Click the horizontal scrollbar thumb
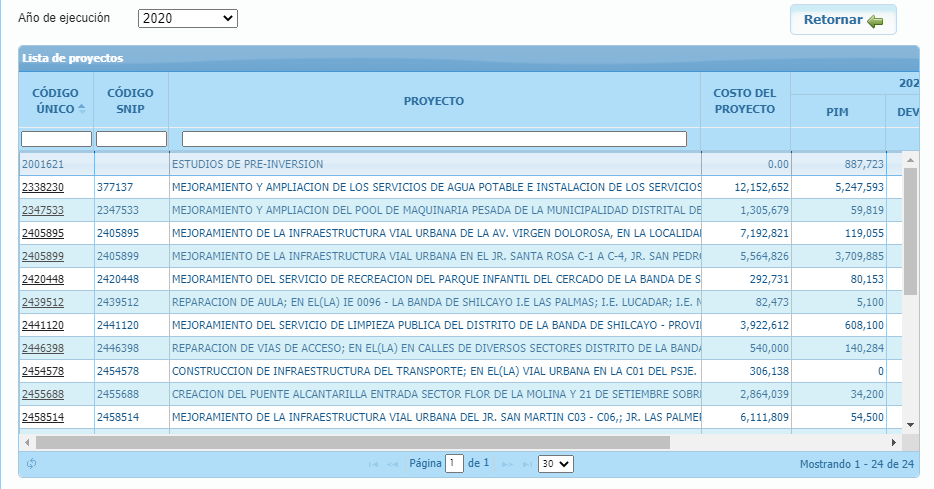 [x=352, y=441]
